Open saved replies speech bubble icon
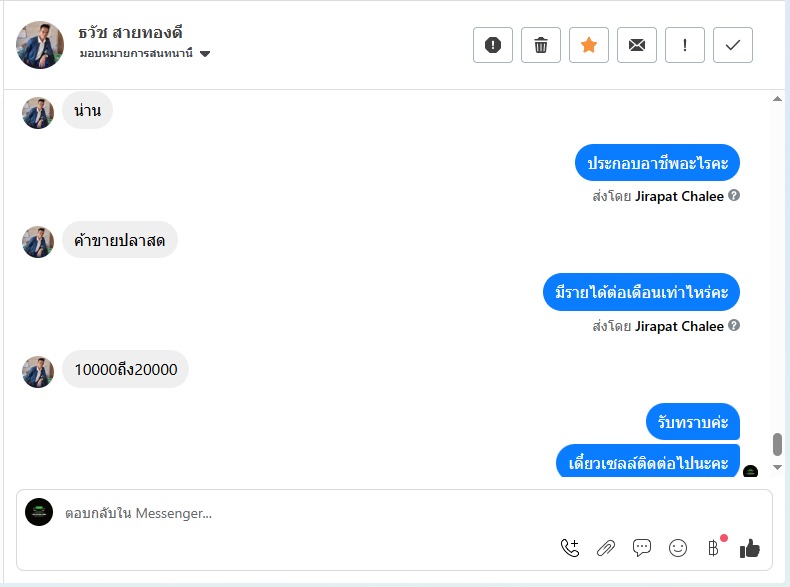This screenshot has height=587, width=790. (641, 548)
